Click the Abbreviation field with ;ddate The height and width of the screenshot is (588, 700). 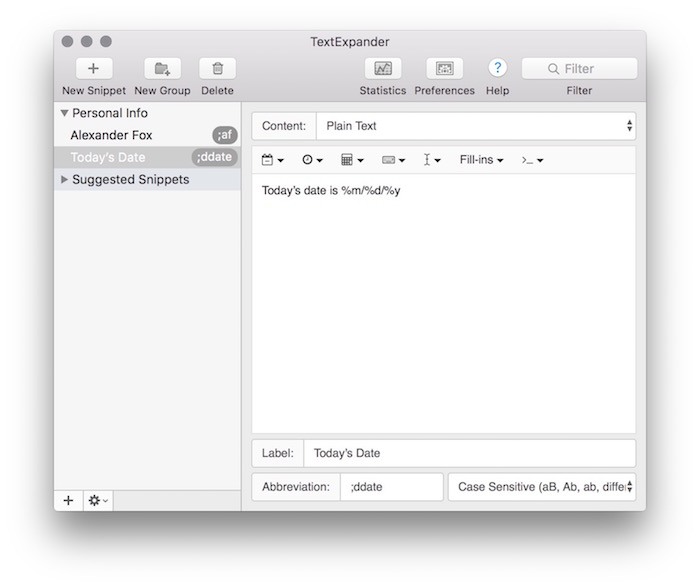point(392,487)
